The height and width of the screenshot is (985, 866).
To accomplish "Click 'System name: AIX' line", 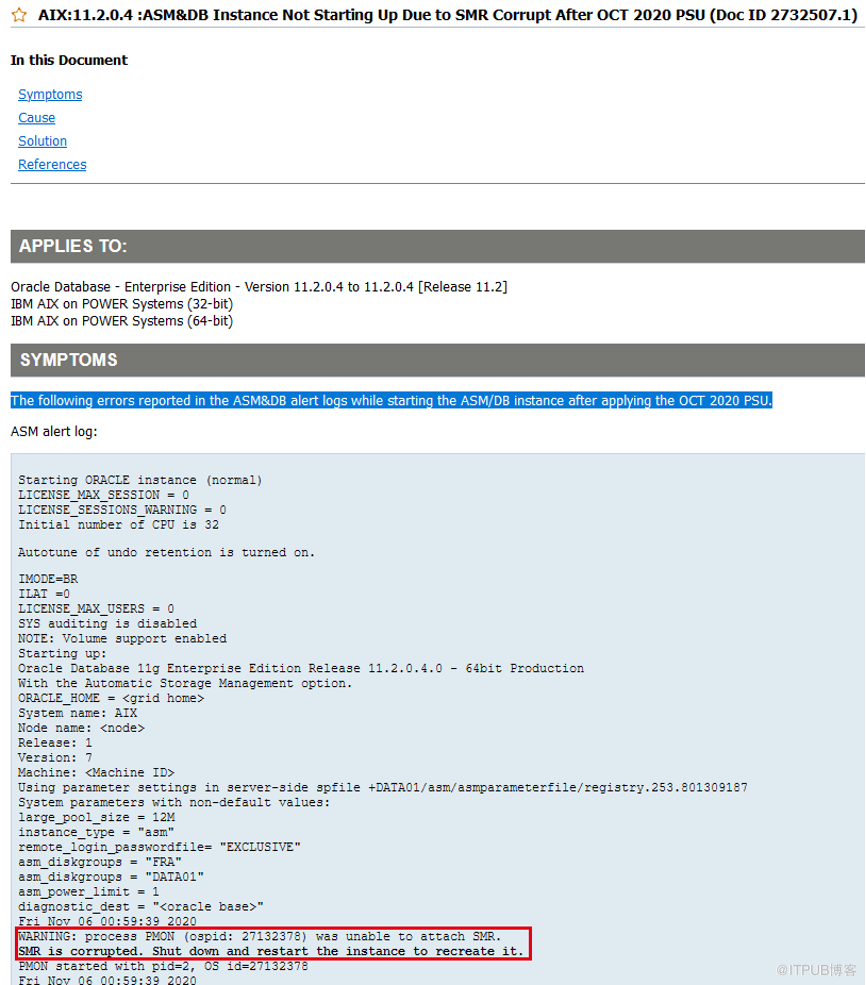I will (x=78, y=714).
